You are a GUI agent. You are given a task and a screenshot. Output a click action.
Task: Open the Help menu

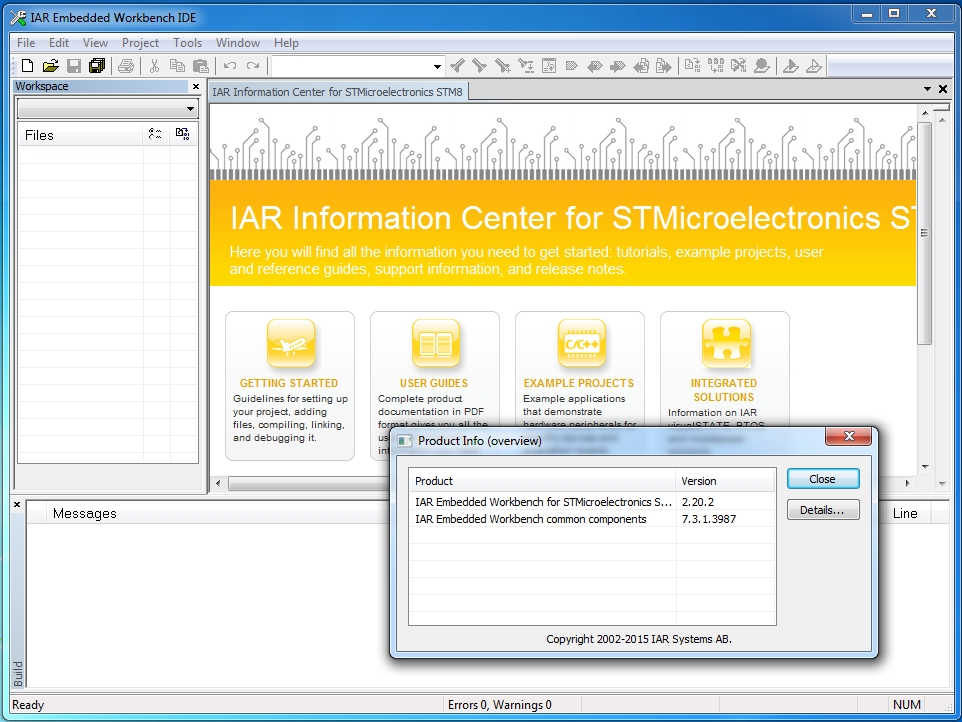coord(286,43)
